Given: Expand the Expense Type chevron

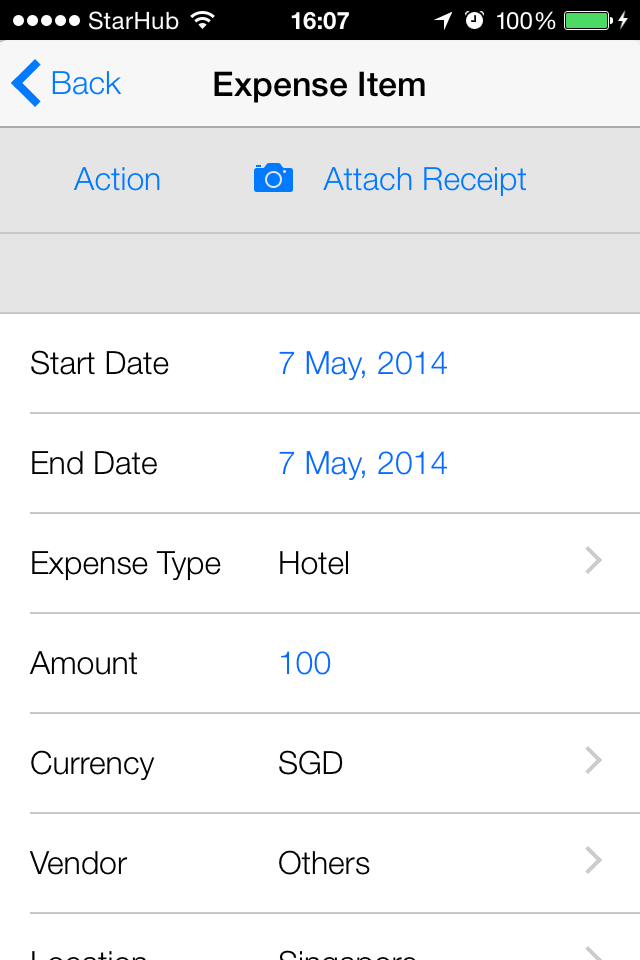Looking at the screenshot, I should pyautogui.click(x=593, y=560).
